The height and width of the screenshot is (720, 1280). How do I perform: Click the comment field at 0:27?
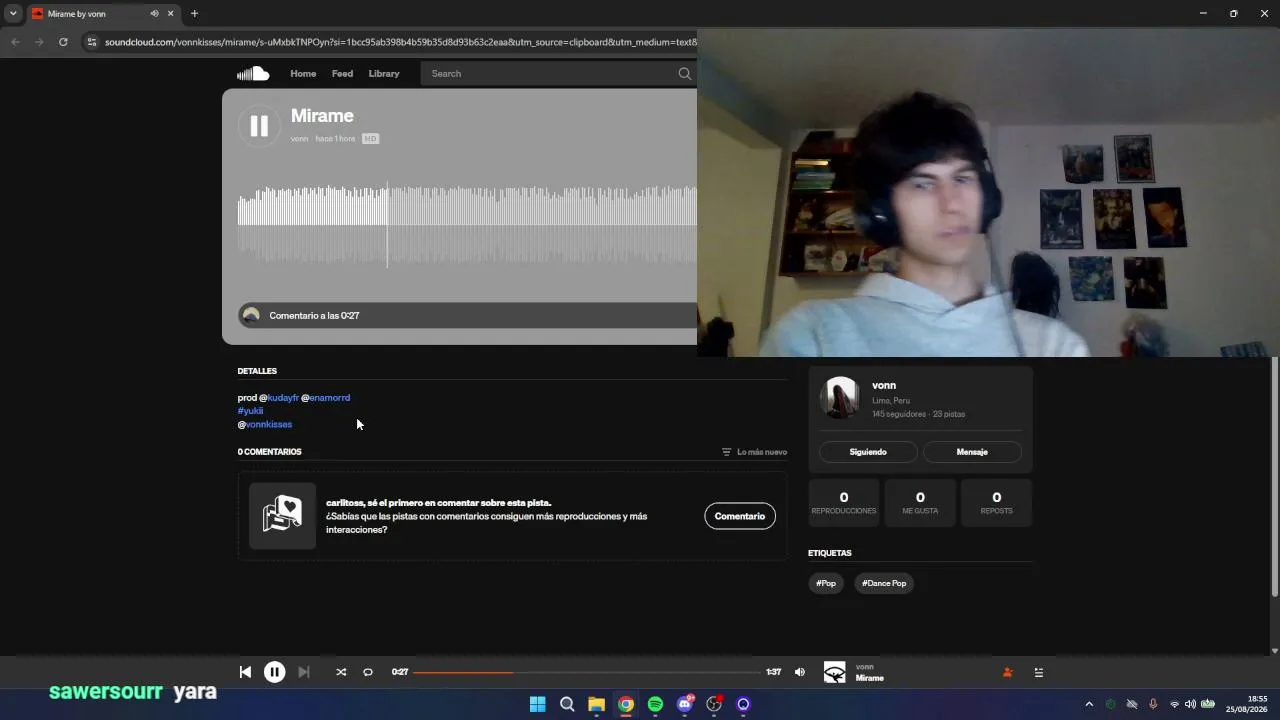(468, 315)
